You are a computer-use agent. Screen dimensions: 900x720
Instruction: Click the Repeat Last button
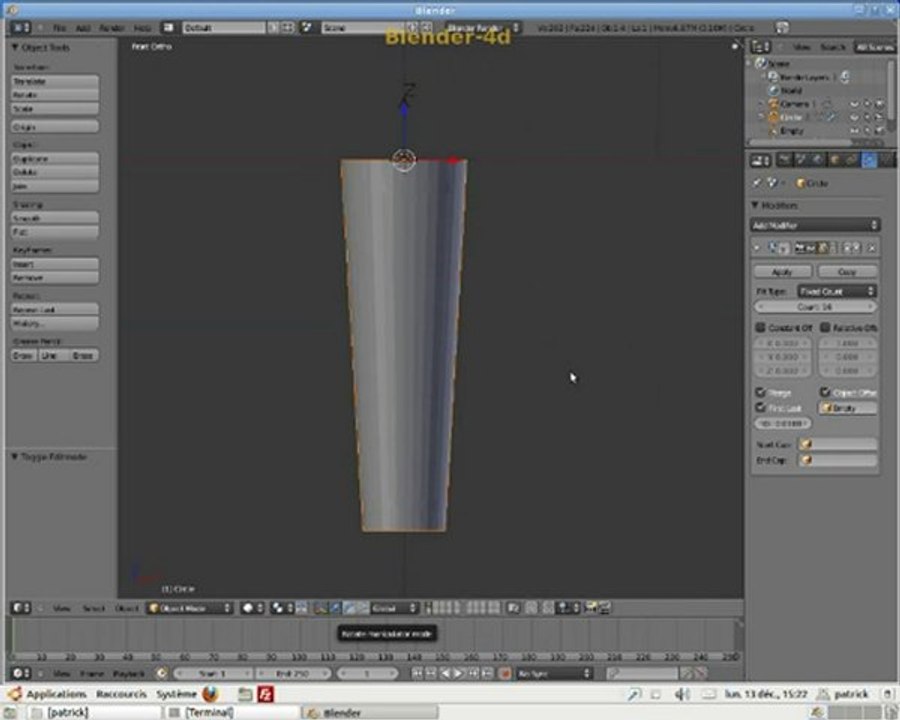55,309
